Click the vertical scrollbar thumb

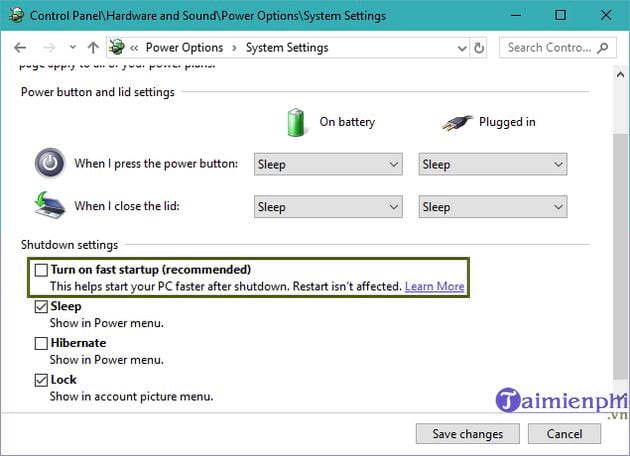[620, 257]
